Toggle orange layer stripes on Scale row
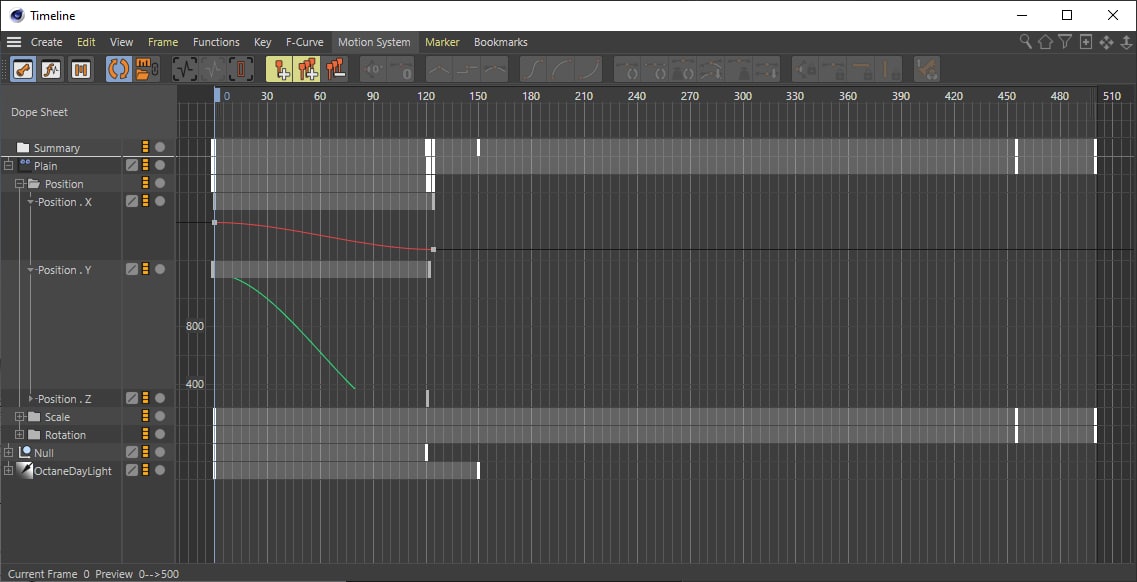Image resolution: width=1137 pixels, height=582 pixels. pyautogui.click(x=145, y=416)
